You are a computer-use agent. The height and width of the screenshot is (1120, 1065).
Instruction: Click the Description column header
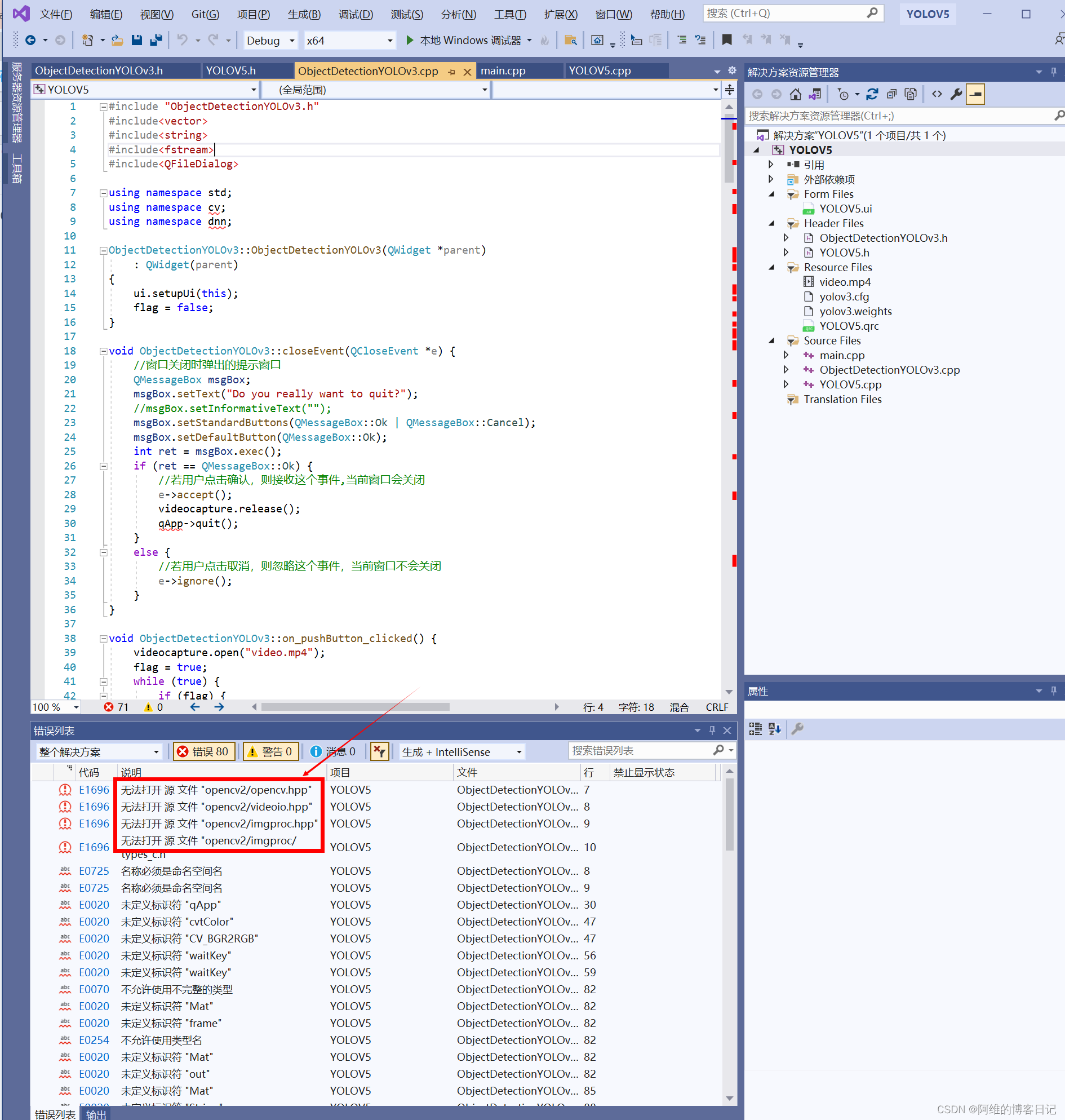point(221,772)
